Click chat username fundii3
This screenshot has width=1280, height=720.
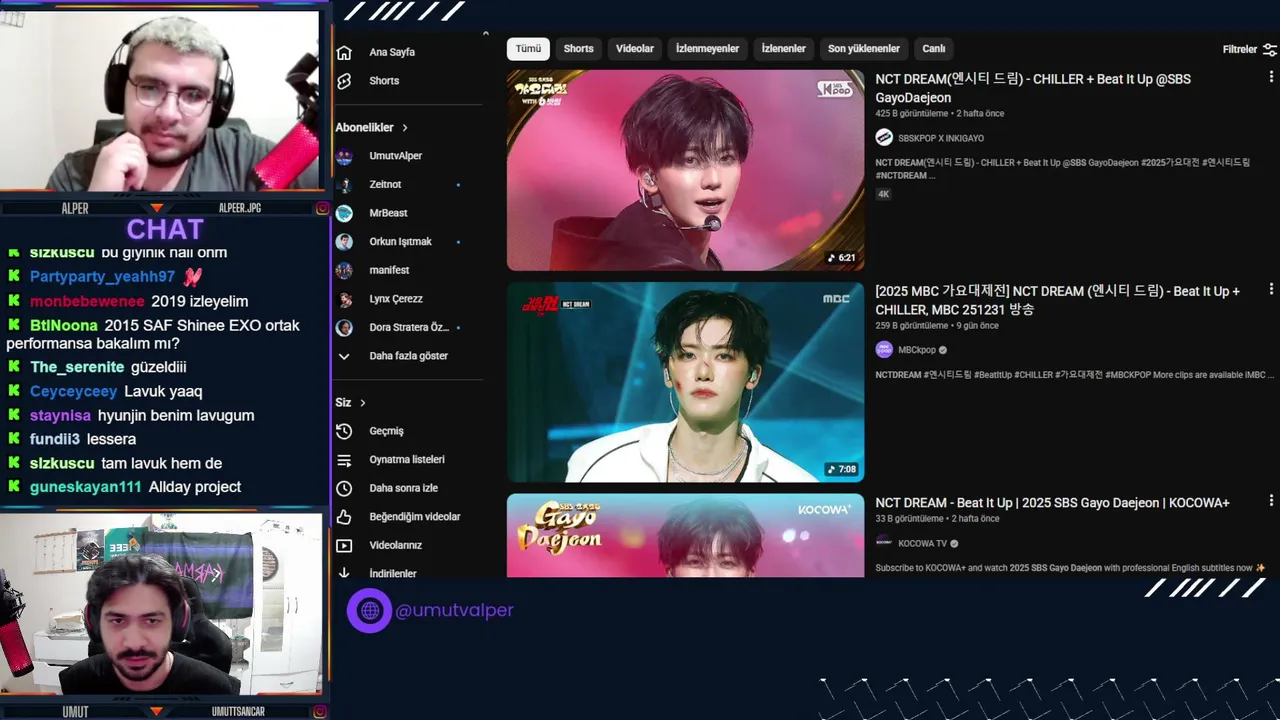[55, 439]
